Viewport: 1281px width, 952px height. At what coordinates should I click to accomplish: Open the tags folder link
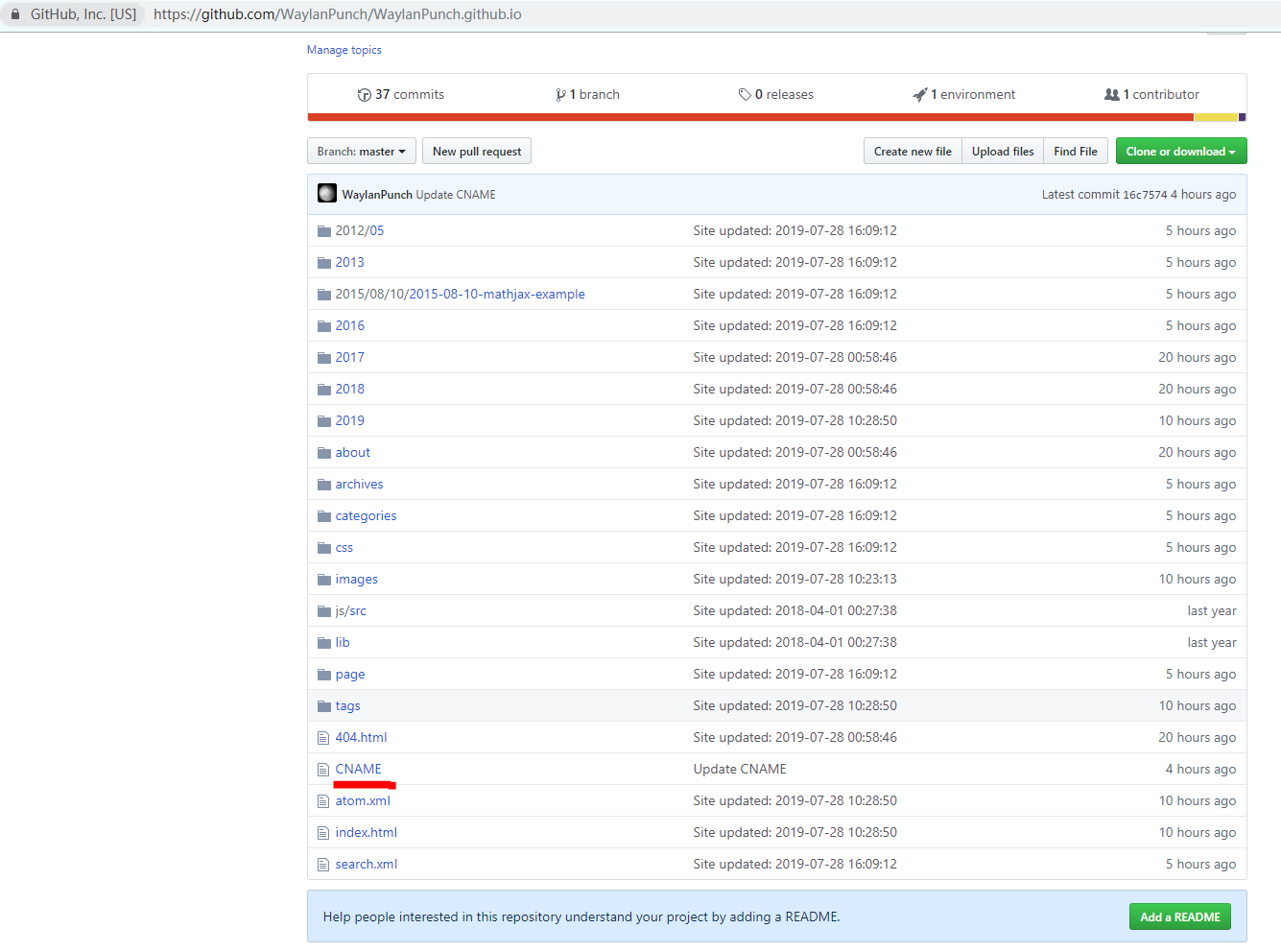(x=348, y=706)
